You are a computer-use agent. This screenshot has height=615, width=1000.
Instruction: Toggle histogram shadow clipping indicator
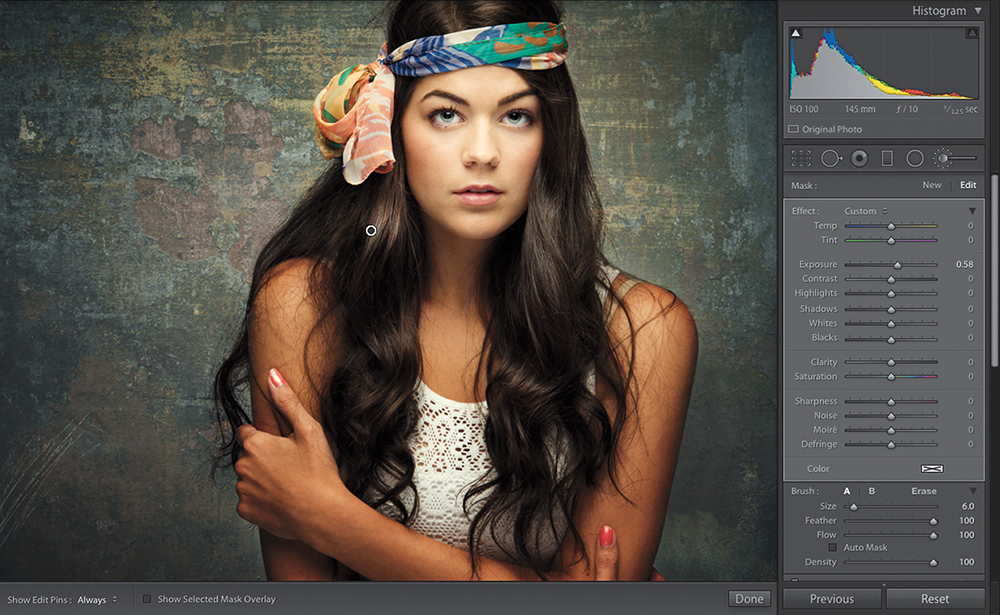[796, 33]
